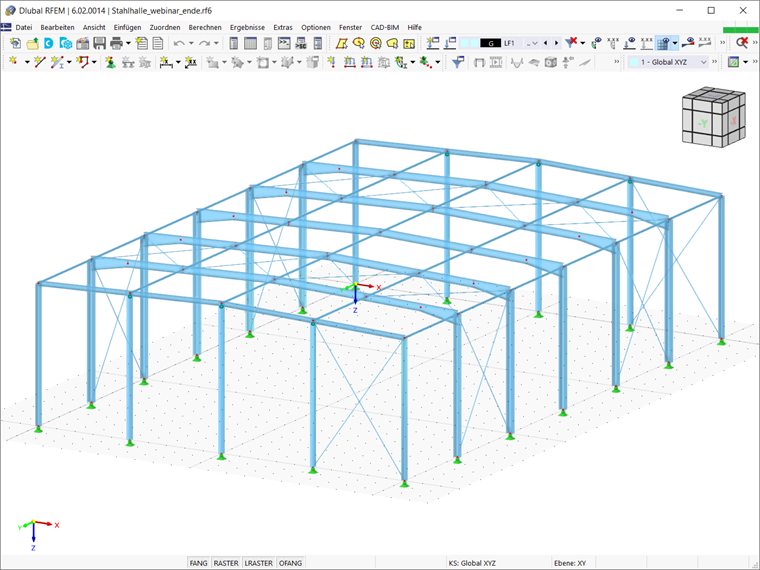Viewport: 760px width, 570px height.
Task: Toggle the FANG snap option in status bar
Action: pyautogui.click(x=198, y=563)
